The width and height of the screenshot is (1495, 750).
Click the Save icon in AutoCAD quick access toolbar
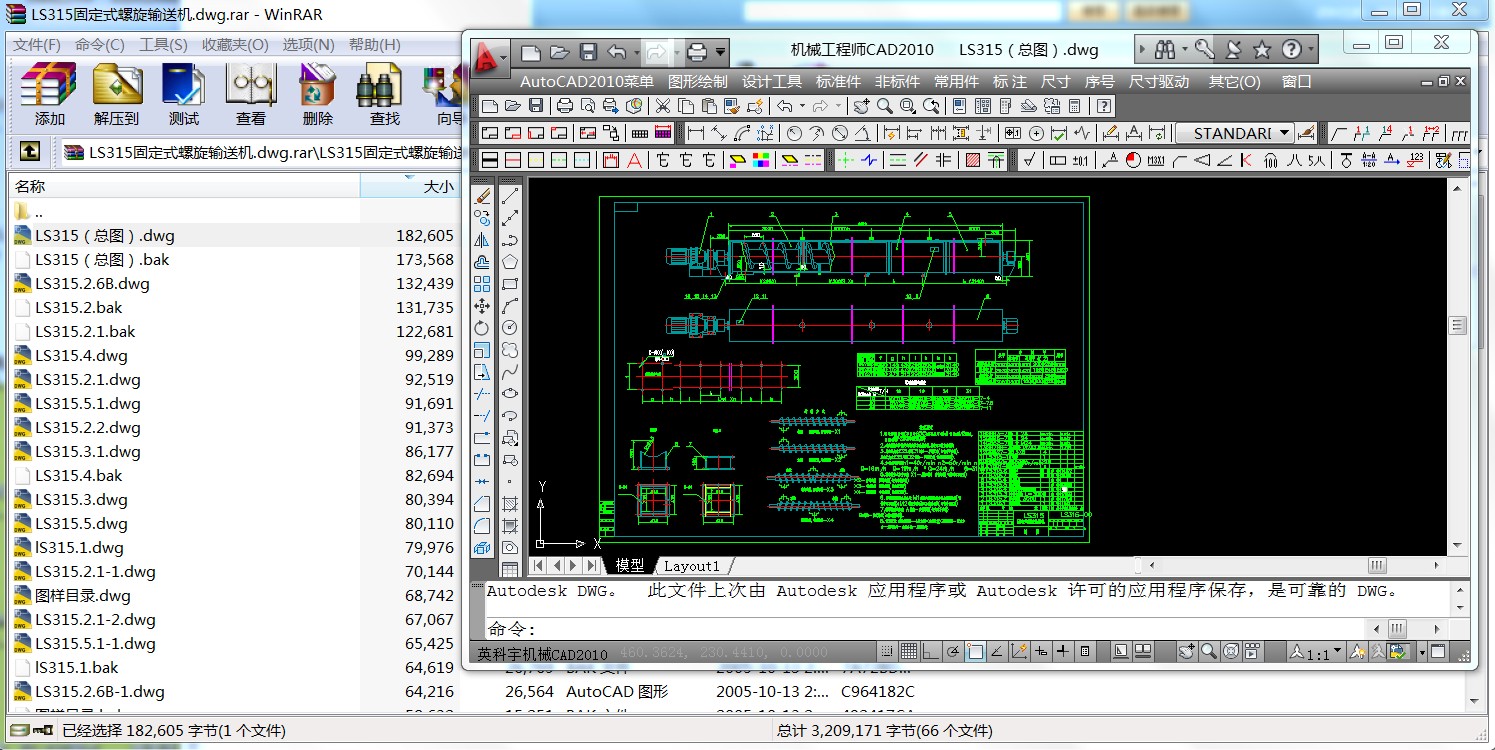[x=589, y=52]
